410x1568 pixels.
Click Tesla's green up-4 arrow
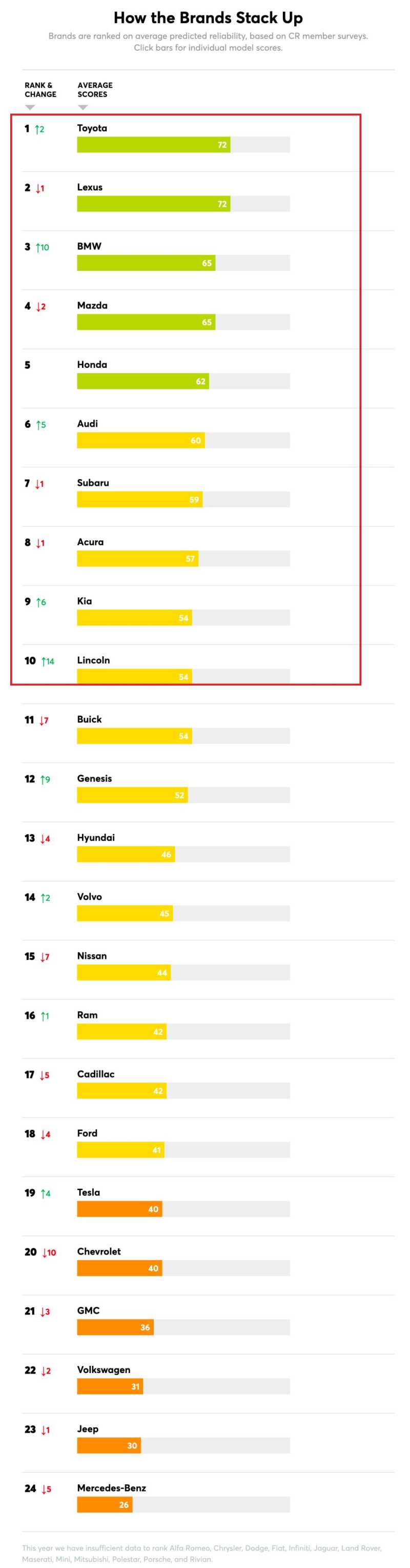(x=43, y=1193)
